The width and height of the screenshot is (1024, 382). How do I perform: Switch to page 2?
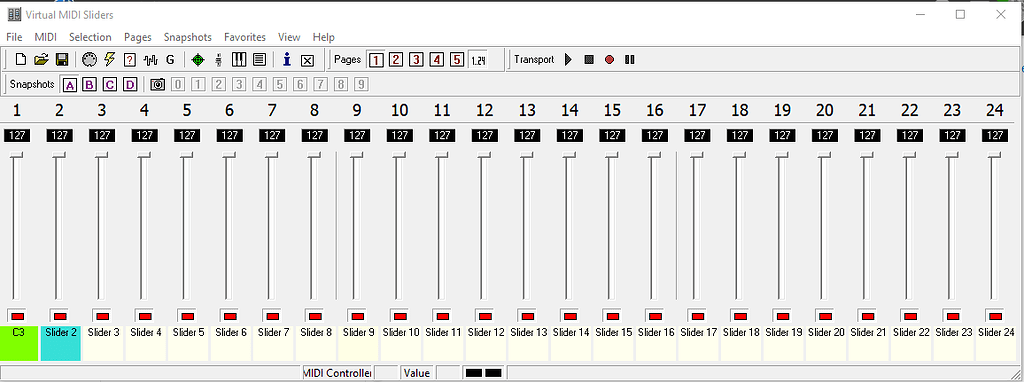pos(396,60)
